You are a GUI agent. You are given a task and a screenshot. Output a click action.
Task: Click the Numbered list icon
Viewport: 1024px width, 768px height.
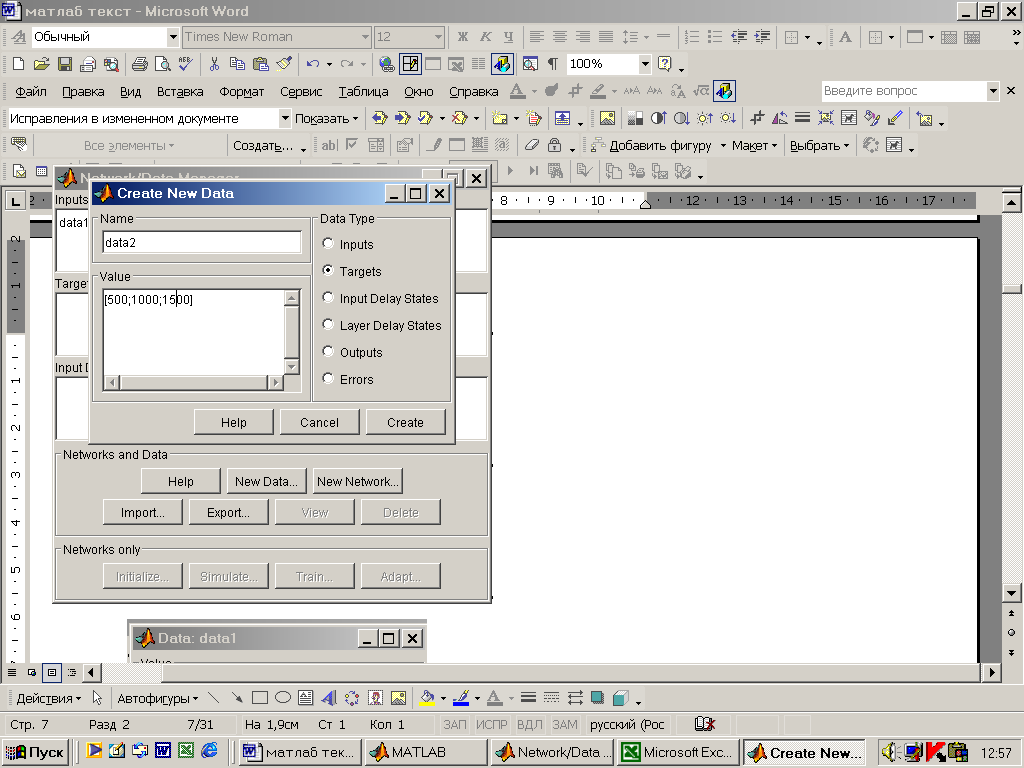click(x=692, y=37)
